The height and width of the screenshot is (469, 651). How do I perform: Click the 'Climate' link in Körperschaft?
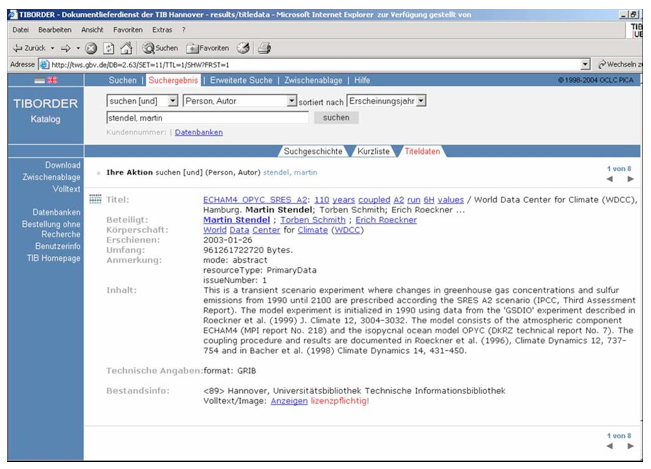(313, 230)
